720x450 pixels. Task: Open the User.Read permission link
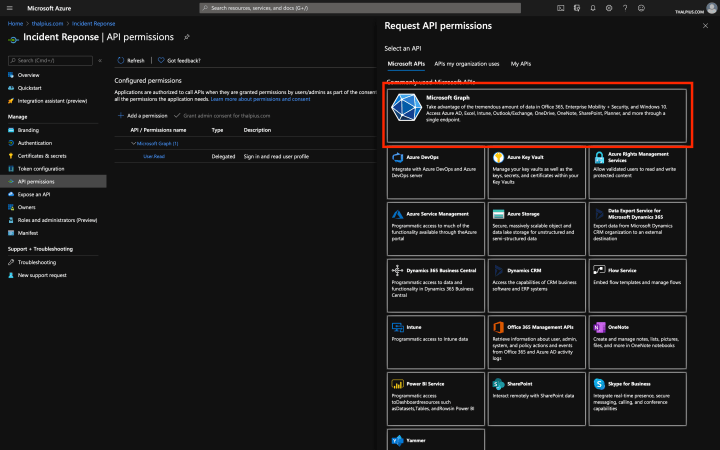click(x=154, y=156)
